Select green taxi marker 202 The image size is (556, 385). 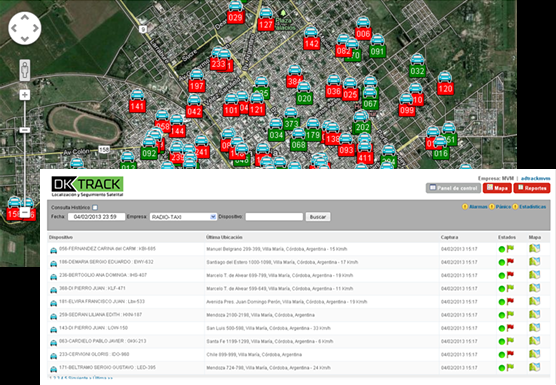coord(362,122)
